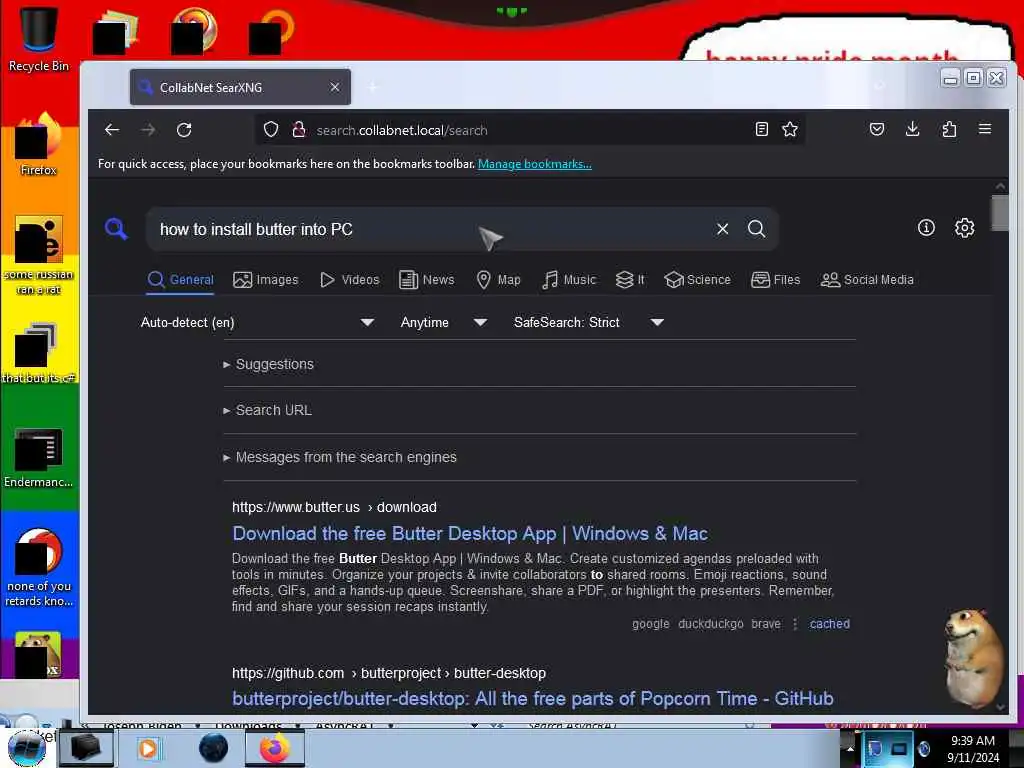This screenshot has height=768, width=1024.
Task: Switch to the News category tab
Action: tap(426, 280)
